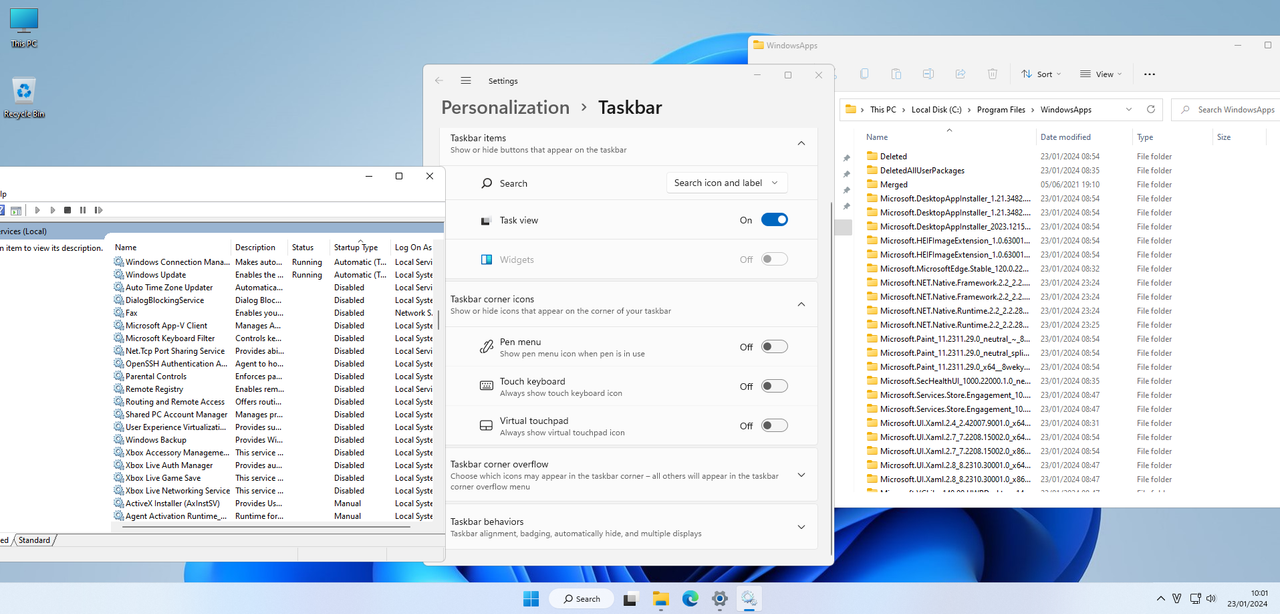Switch to the Standard tab in Services
Image resolution: width=1280 pixels, height=614 pixels.
[x=34, y=540]
